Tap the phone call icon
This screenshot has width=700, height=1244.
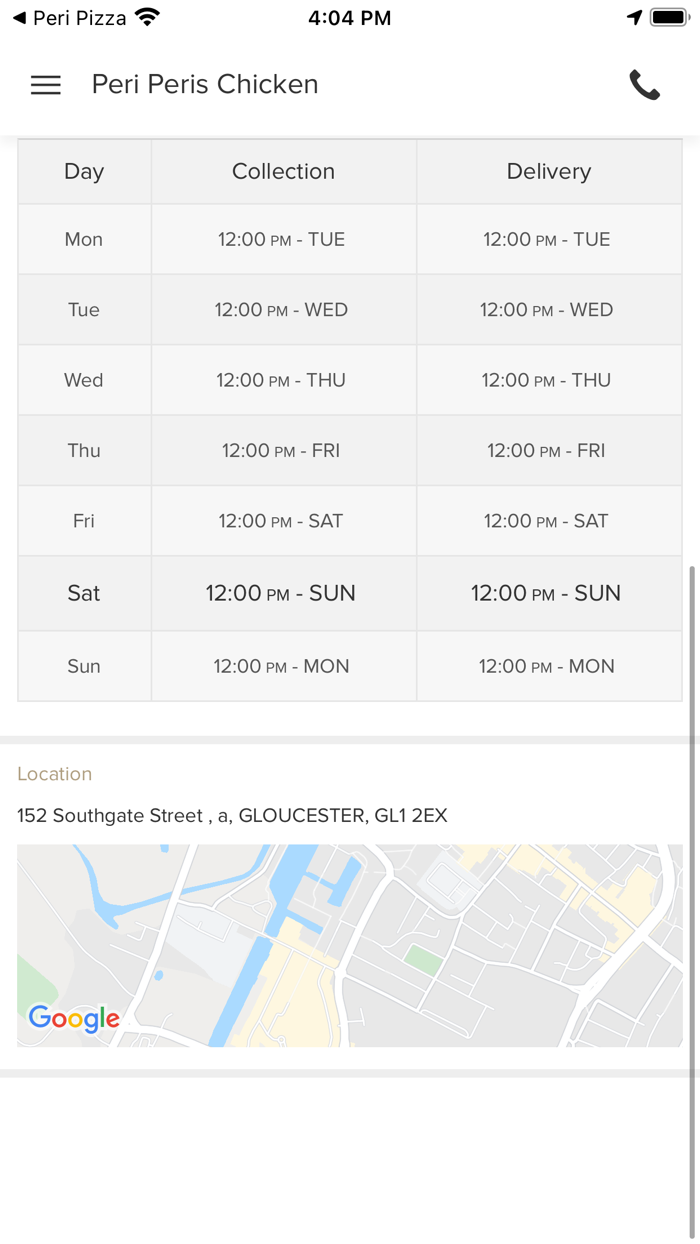[x=645, y=85]
